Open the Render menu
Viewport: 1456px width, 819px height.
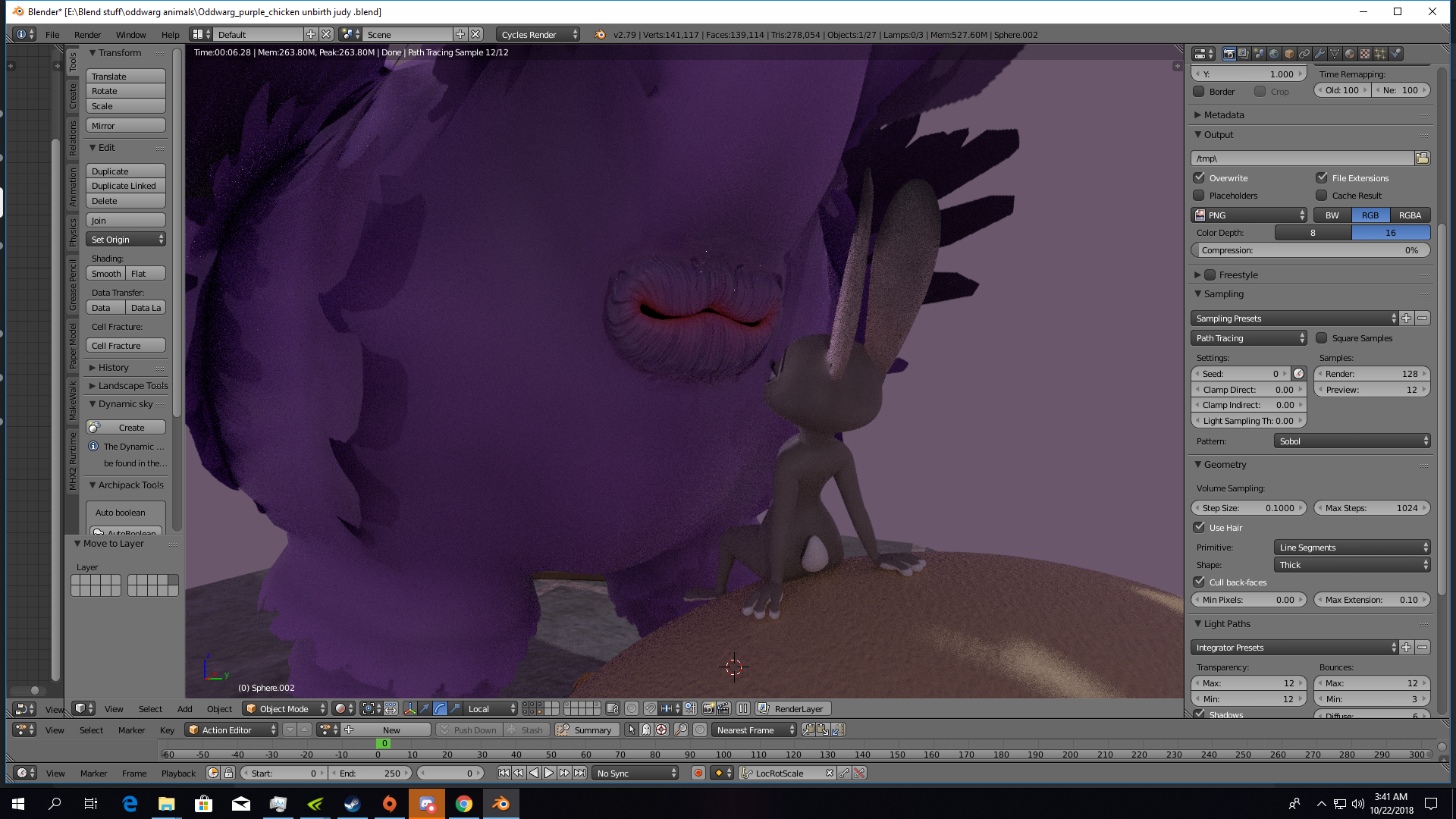click(87, 35)
